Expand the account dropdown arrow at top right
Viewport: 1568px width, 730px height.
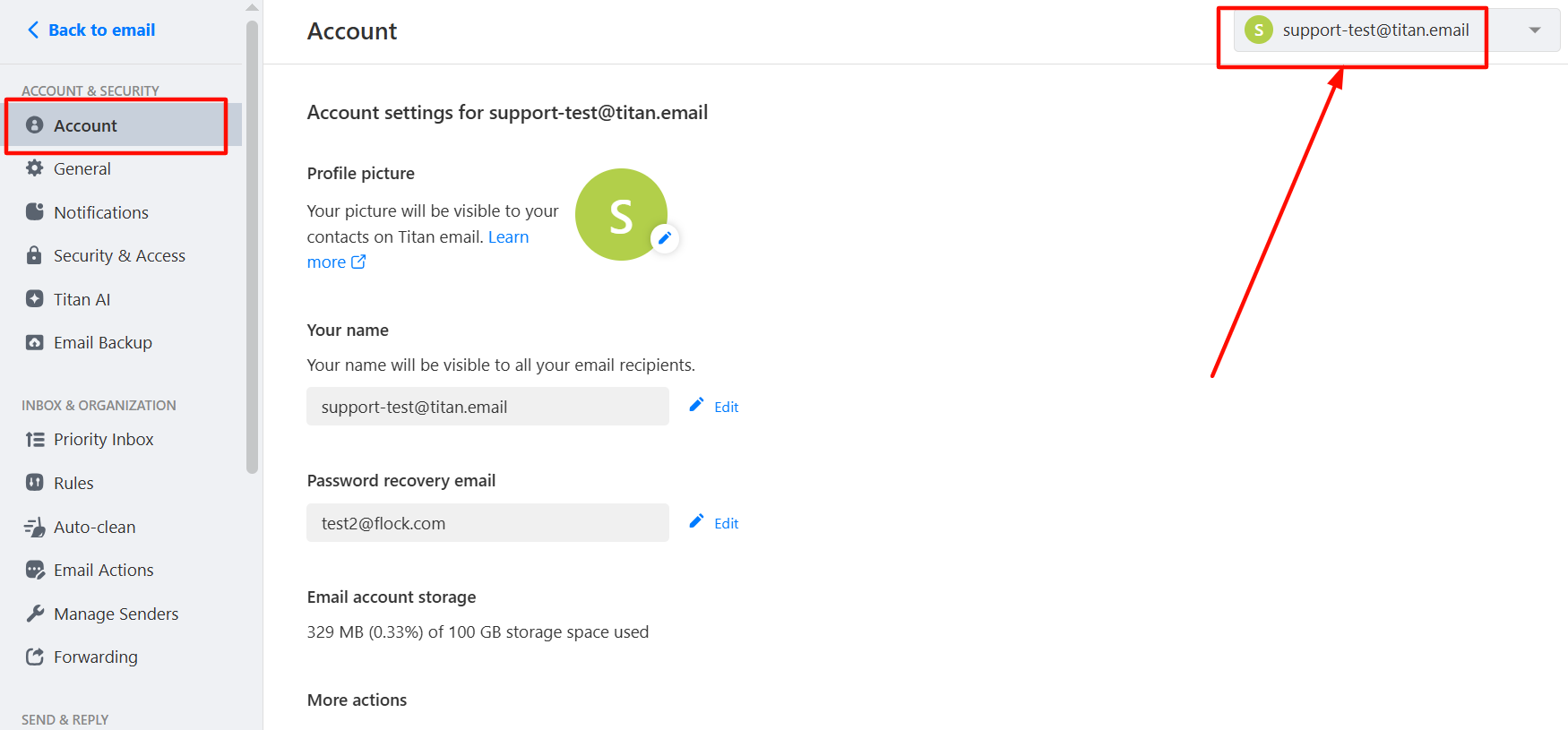point(1535,30)
